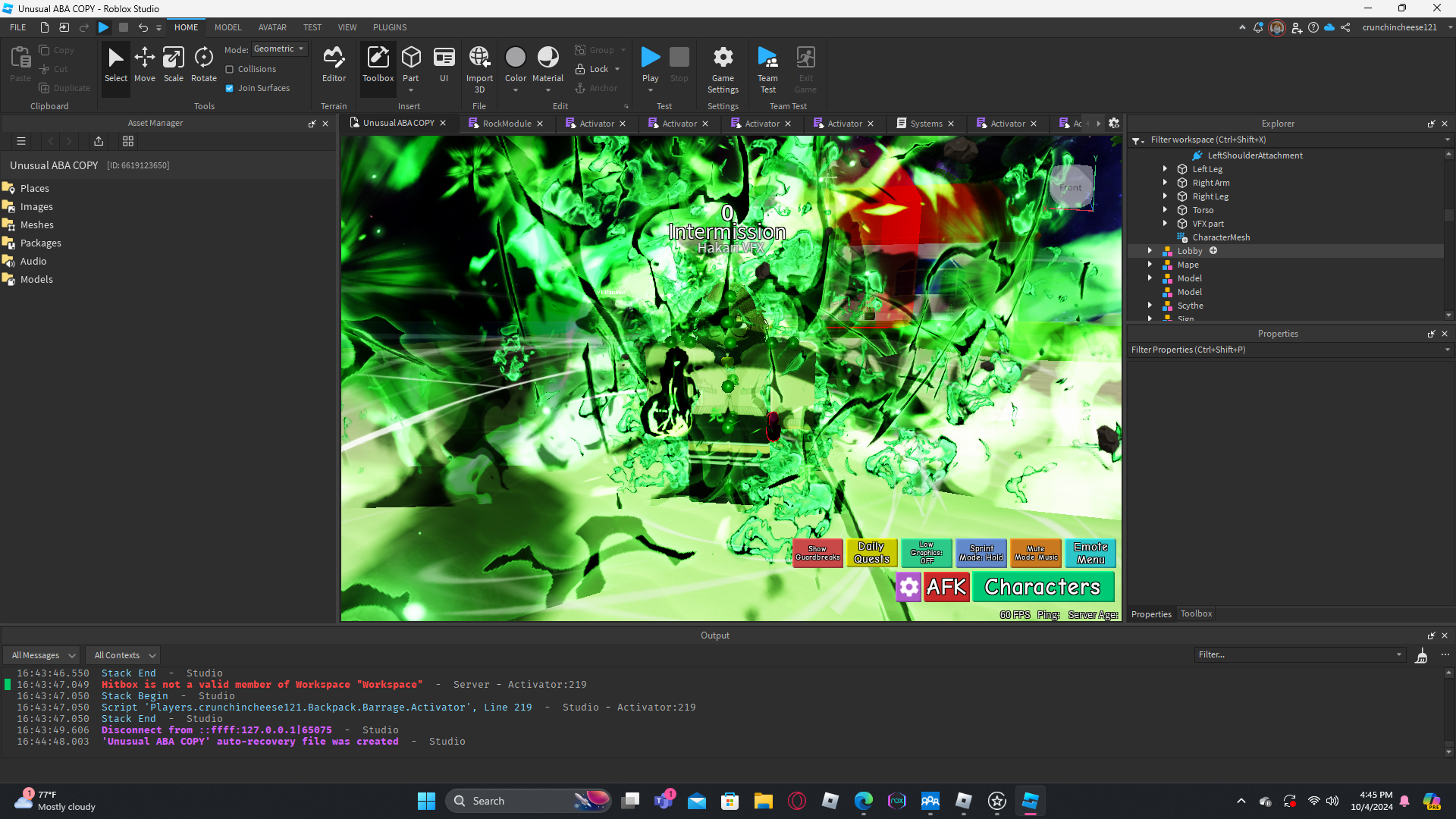1456x819 pixels.
Task: Start a Team Test
Action: coord(767,68)
